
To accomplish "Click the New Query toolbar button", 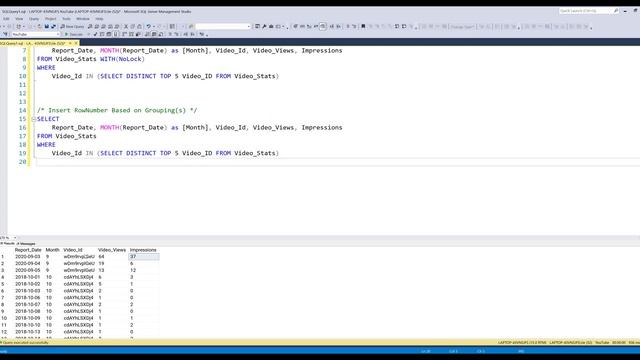I will click(72, 27).
